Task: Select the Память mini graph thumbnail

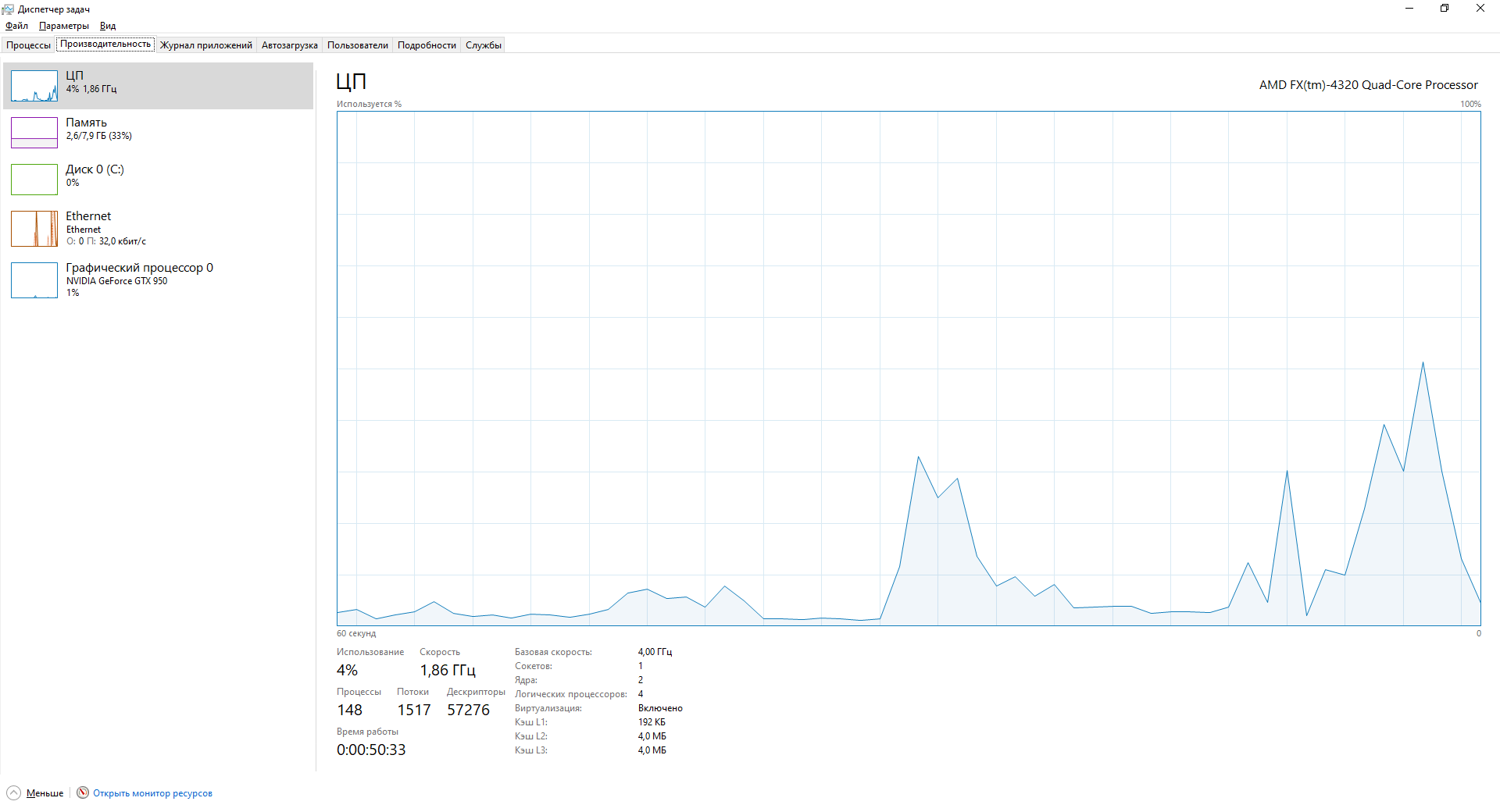Action: point(34,133)
